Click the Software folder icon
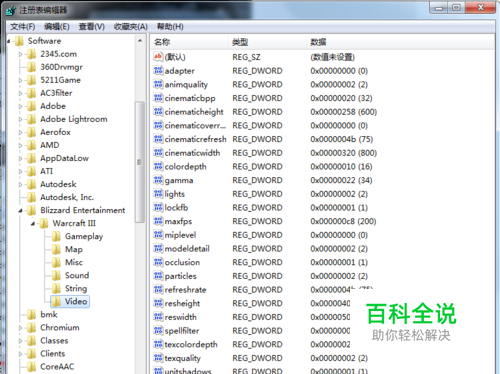The height and width of the screenshot is (374, 500). click(x=19, y=41)
